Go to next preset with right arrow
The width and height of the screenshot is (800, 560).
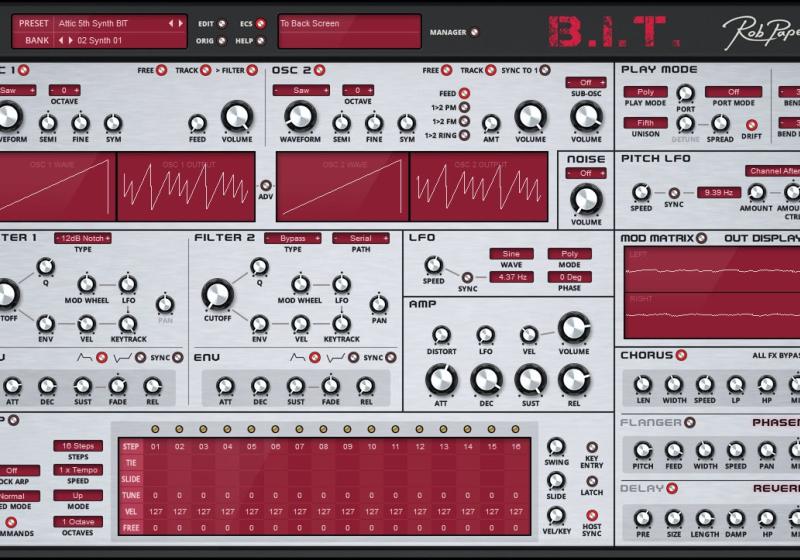tap(181, 23)
